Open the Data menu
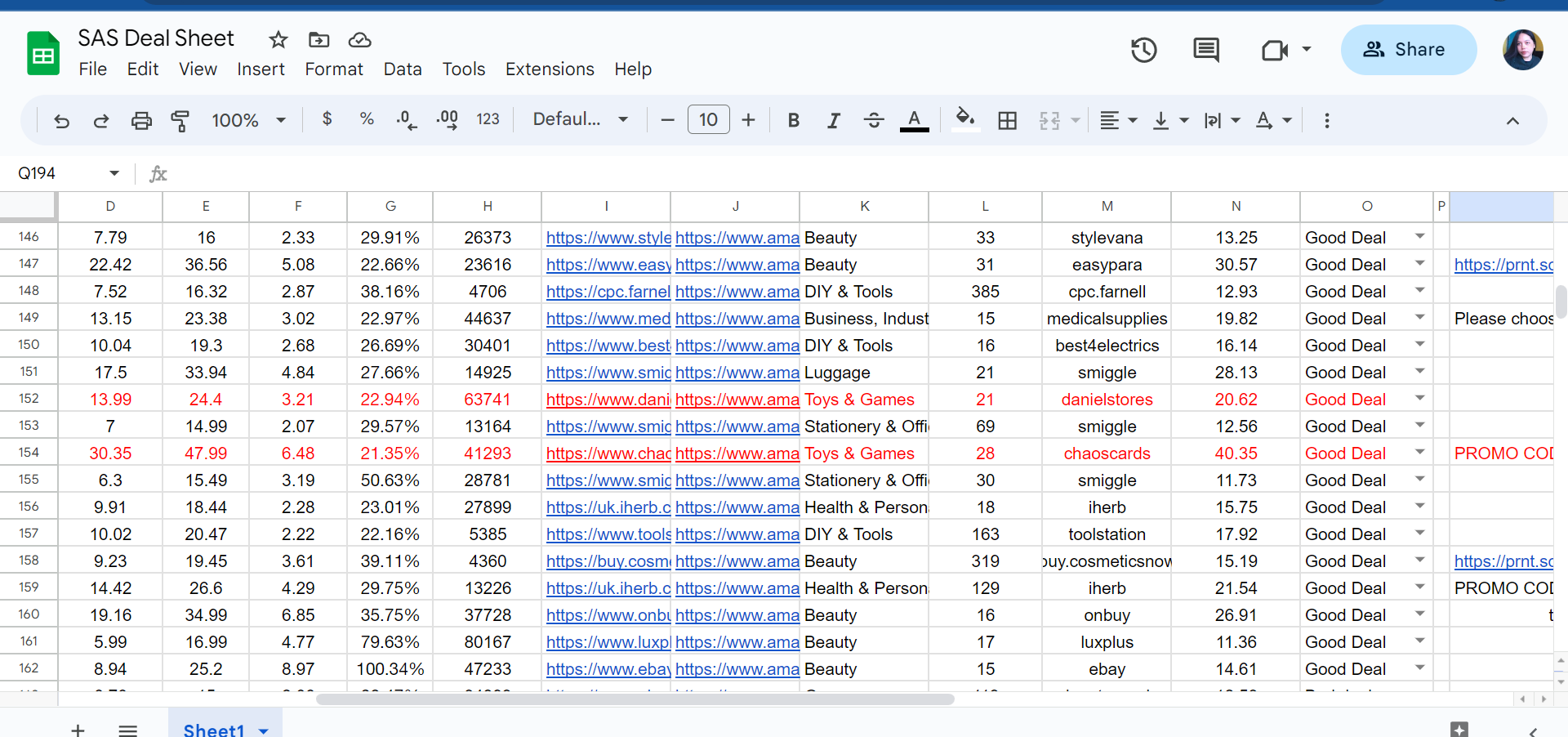The image size is (1568, 737). coord(403,69)
